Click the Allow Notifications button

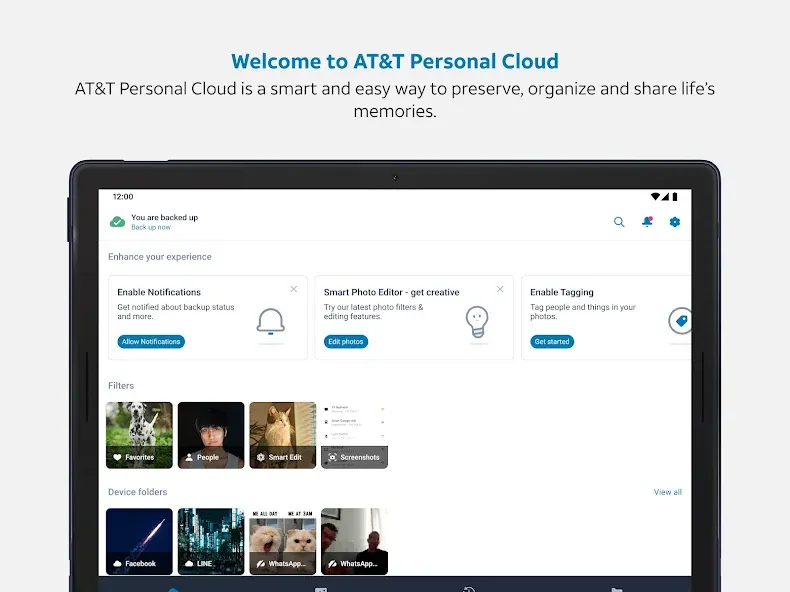pos(151,342)
